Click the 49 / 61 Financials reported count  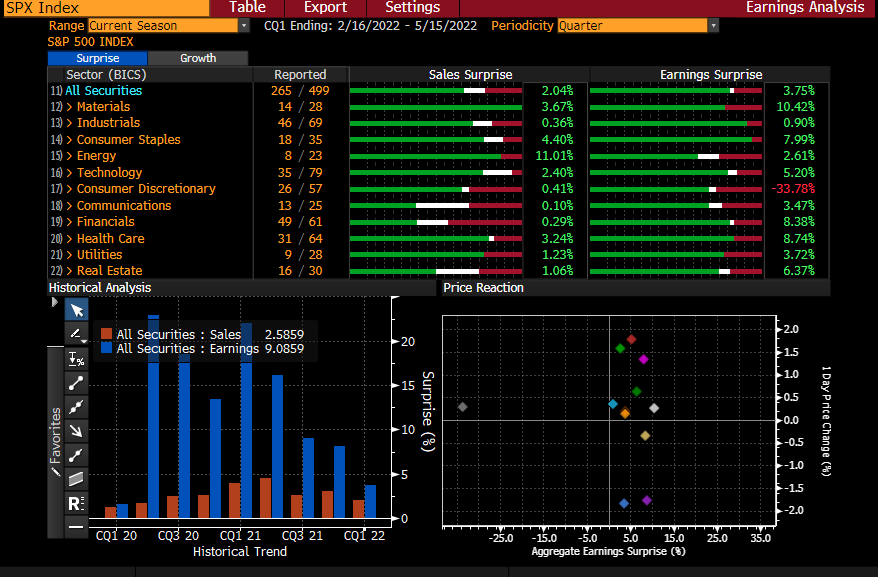tap(300, 222)
